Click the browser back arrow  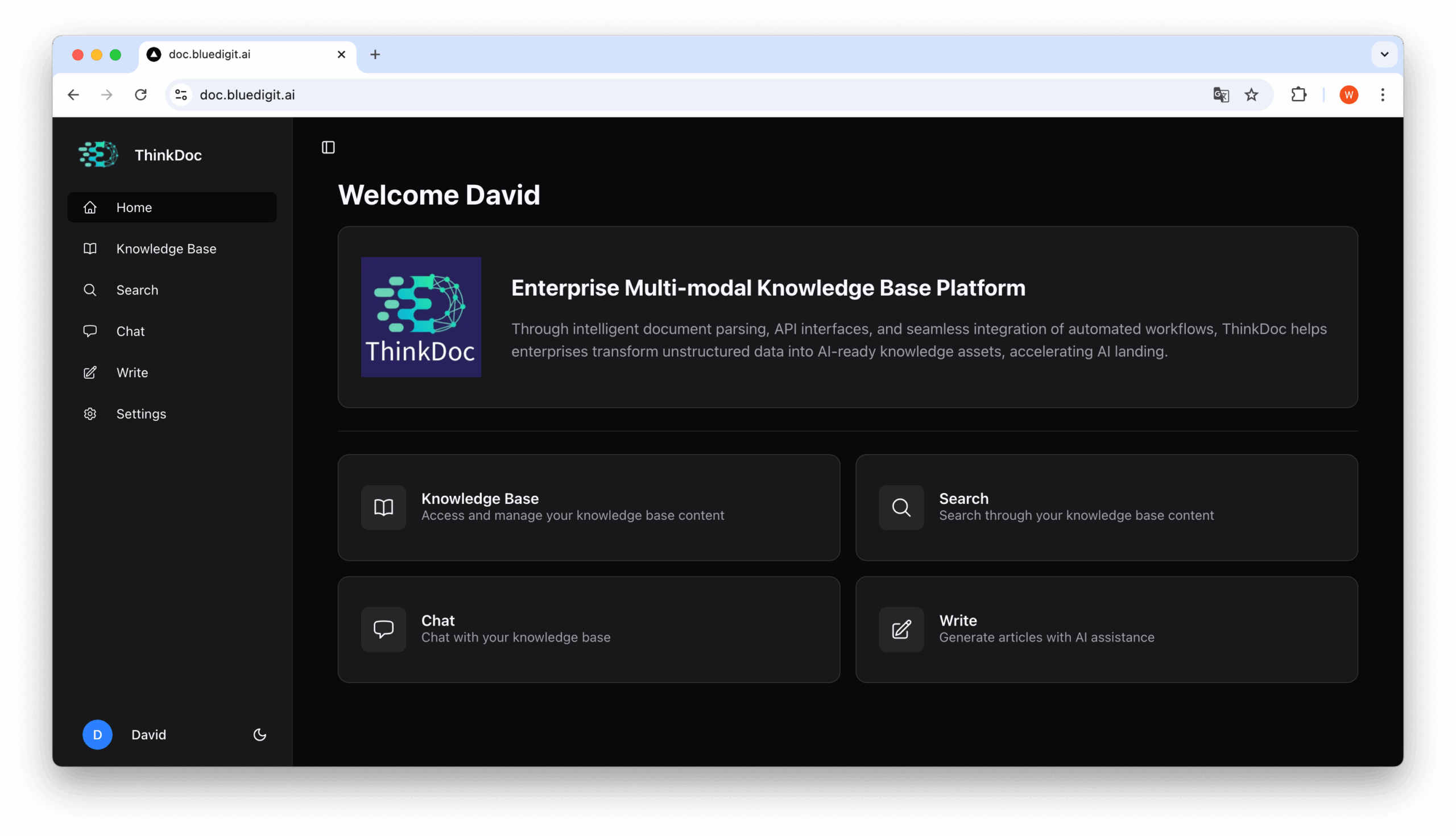[73, 95]
